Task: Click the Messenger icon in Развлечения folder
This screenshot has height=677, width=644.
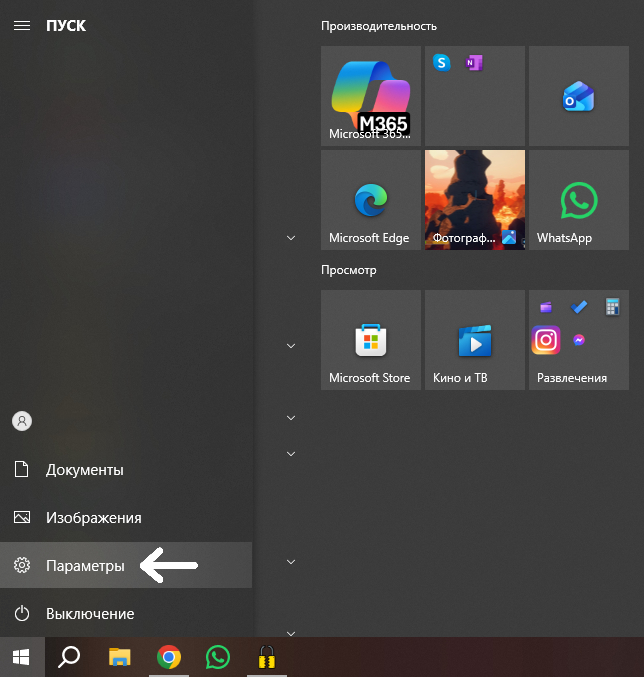Action: (579, 340)
